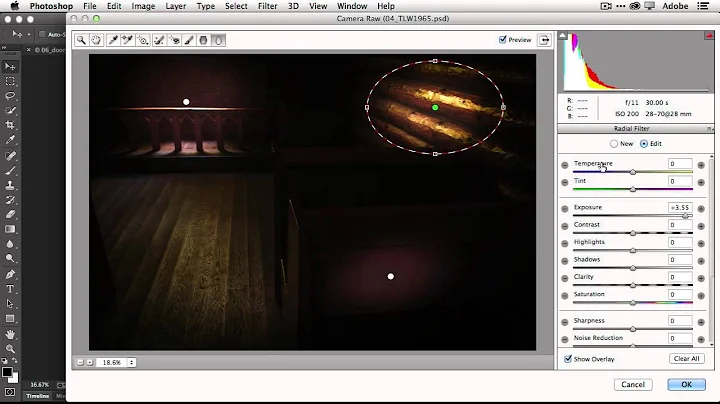Open the Move tool preset picker arrow
The height and width of the screenshot is (404, 720).
pos(29,34)
